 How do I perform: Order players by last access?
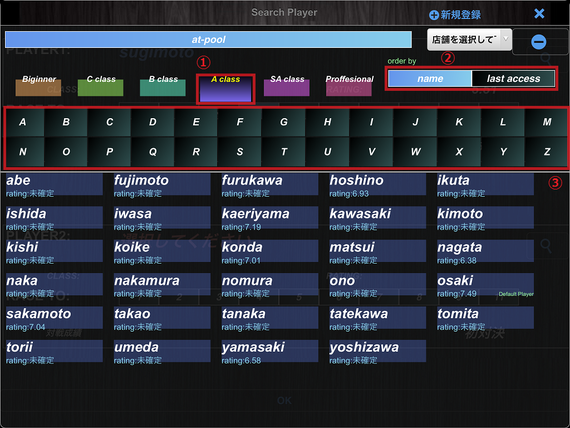[513, 79]
